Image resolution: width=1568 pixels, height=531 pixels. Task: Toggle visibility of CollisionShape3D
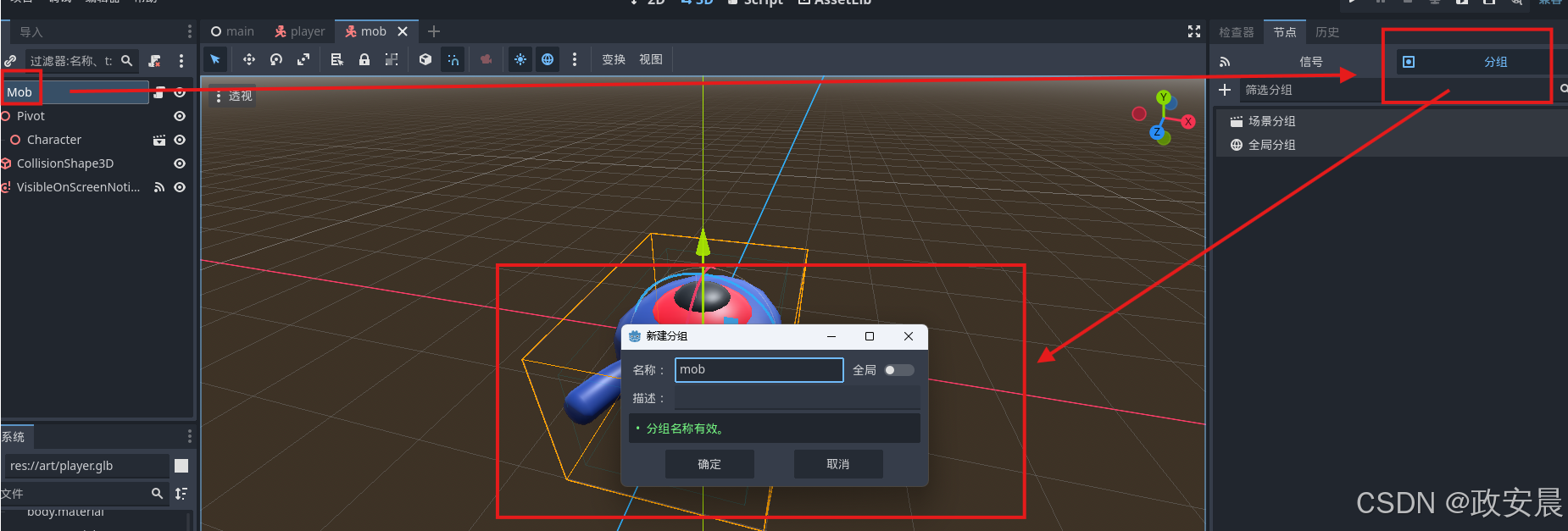coord(180,163)
